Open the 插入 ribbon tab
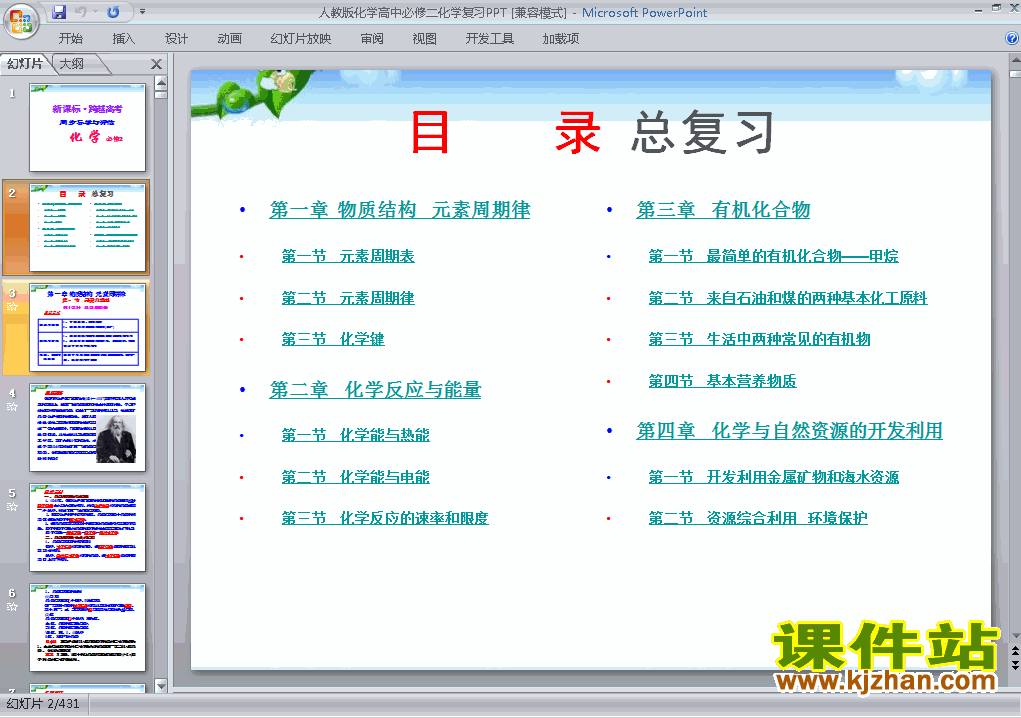The width and height of the screenshot is (1021, 718). tap(124, 38)
